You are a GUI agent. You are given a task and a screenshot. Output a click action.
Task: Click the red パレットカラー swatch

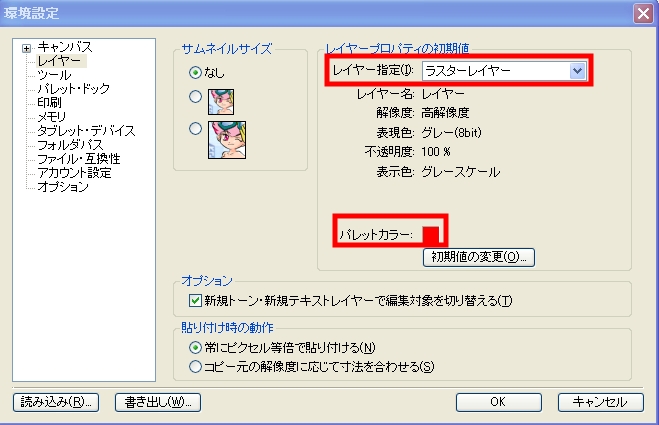coord(431,235)
